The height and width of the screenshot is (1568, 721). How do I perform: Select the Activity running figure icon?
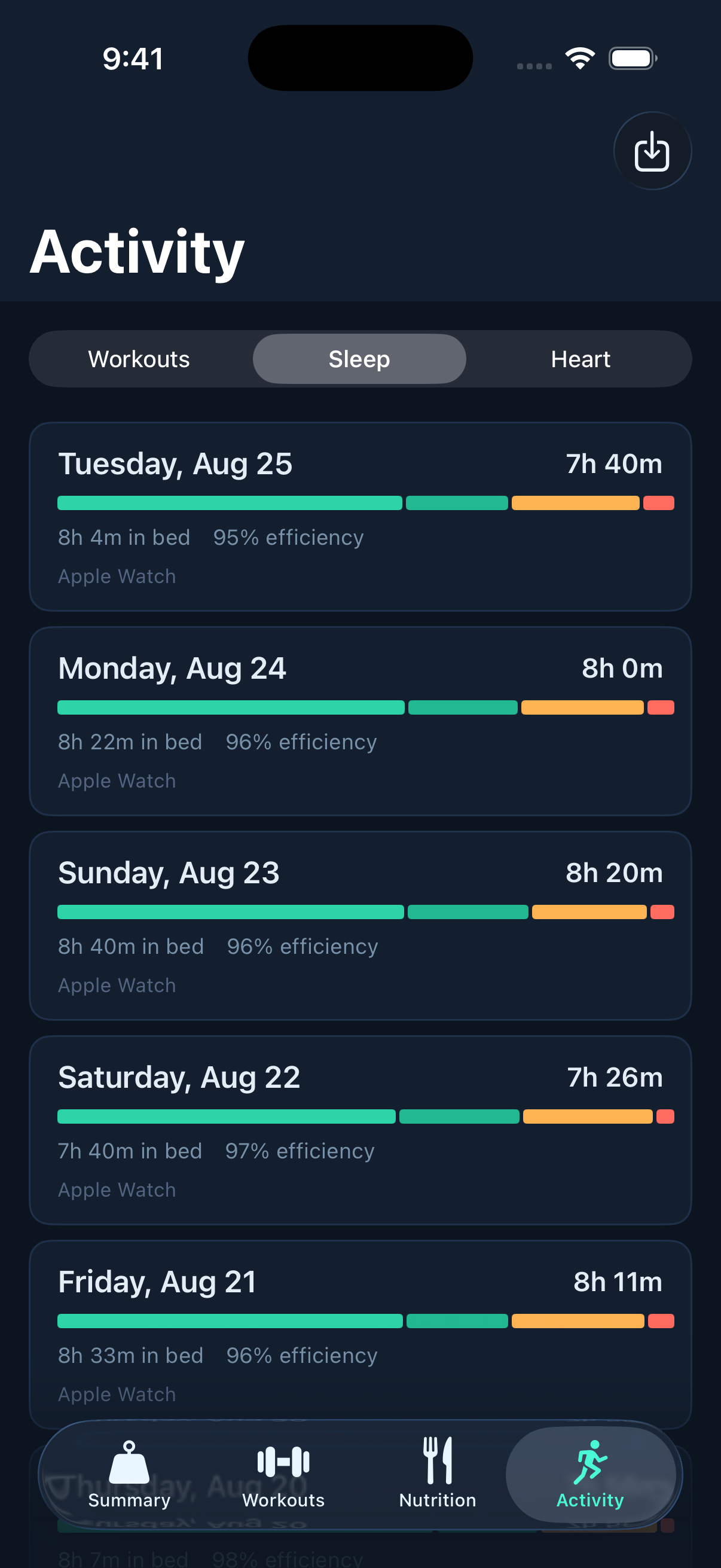pos(590,1462)
